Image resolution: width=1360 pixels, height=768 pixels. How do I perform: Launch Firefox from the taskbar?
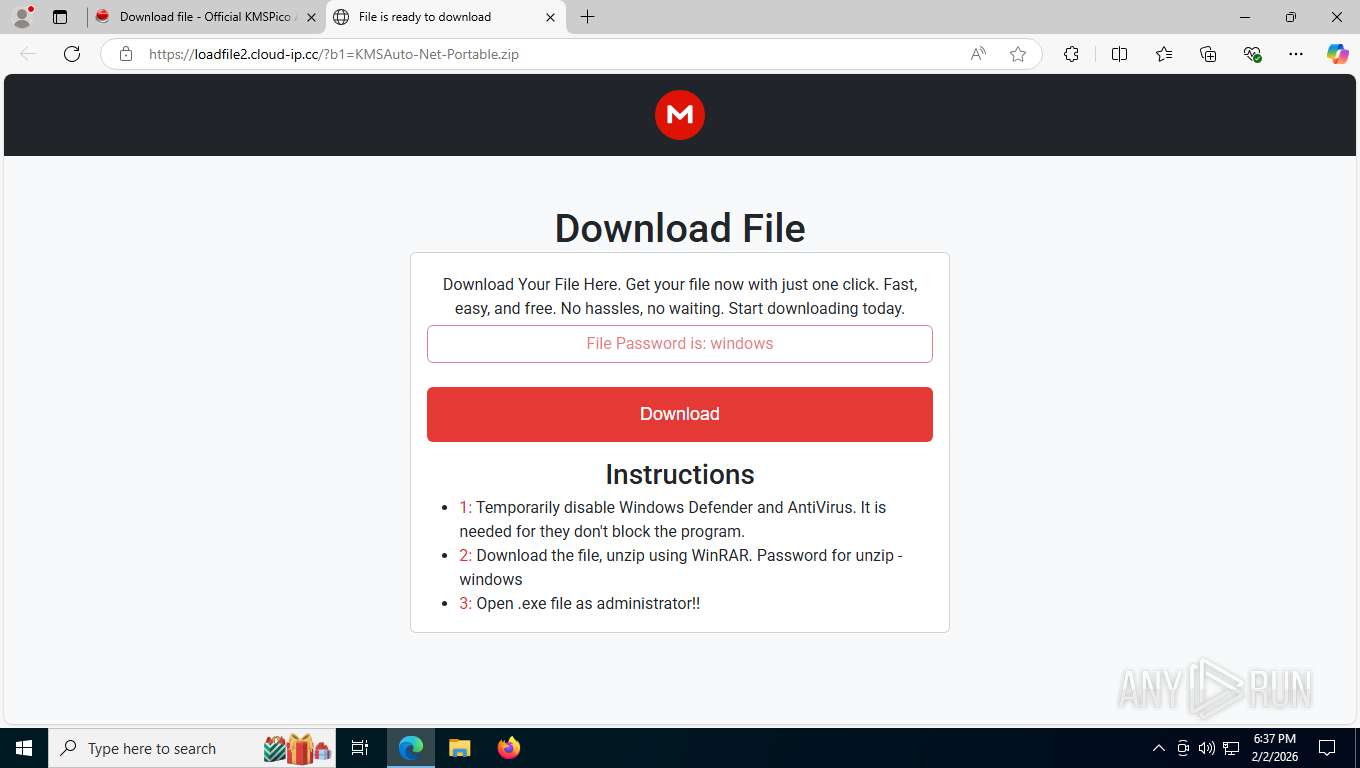pyautogui.click(x=509, y=748)
